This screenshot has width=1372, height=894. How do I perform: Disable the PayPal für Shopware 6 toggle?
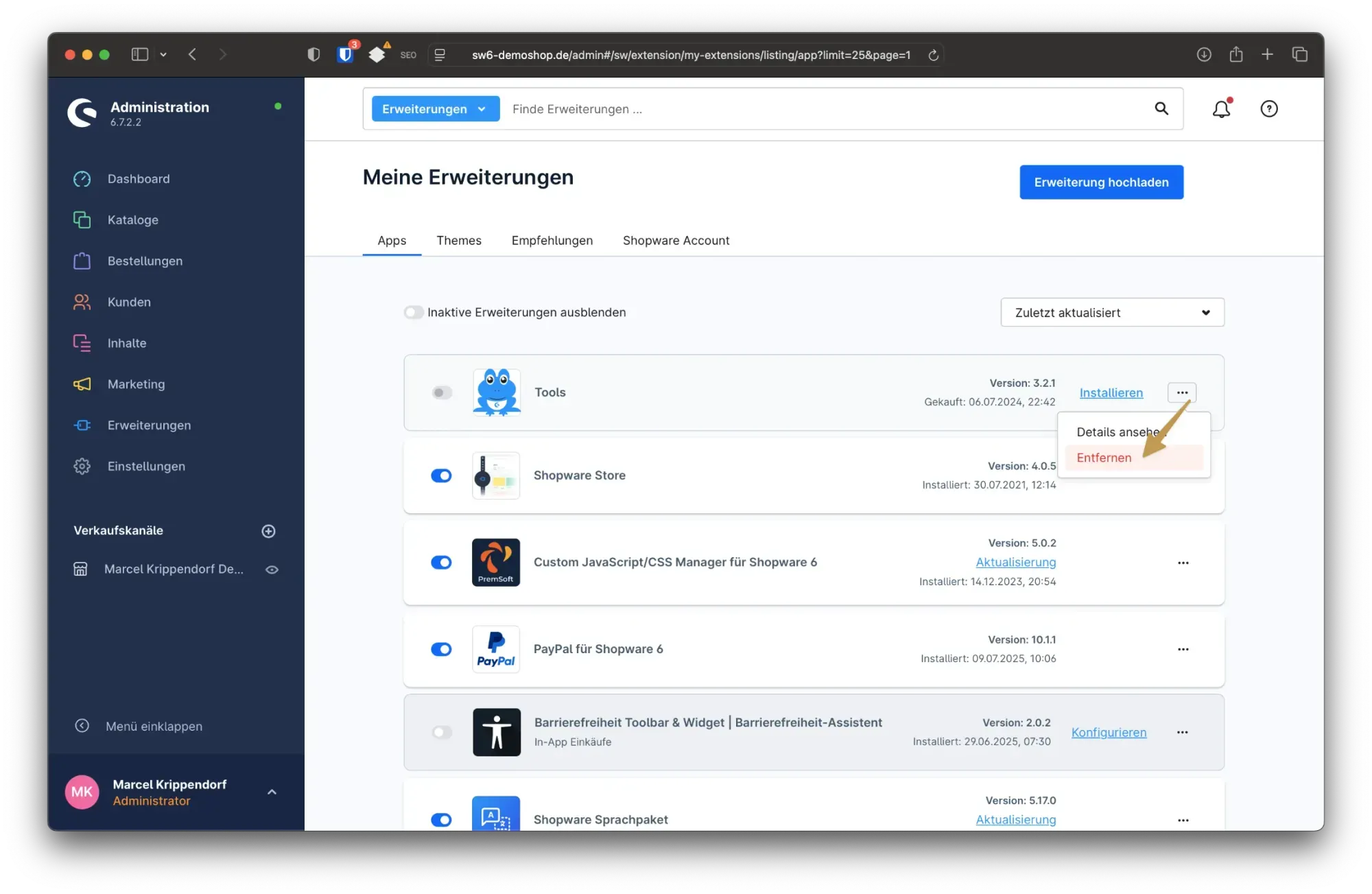[441, 649]
